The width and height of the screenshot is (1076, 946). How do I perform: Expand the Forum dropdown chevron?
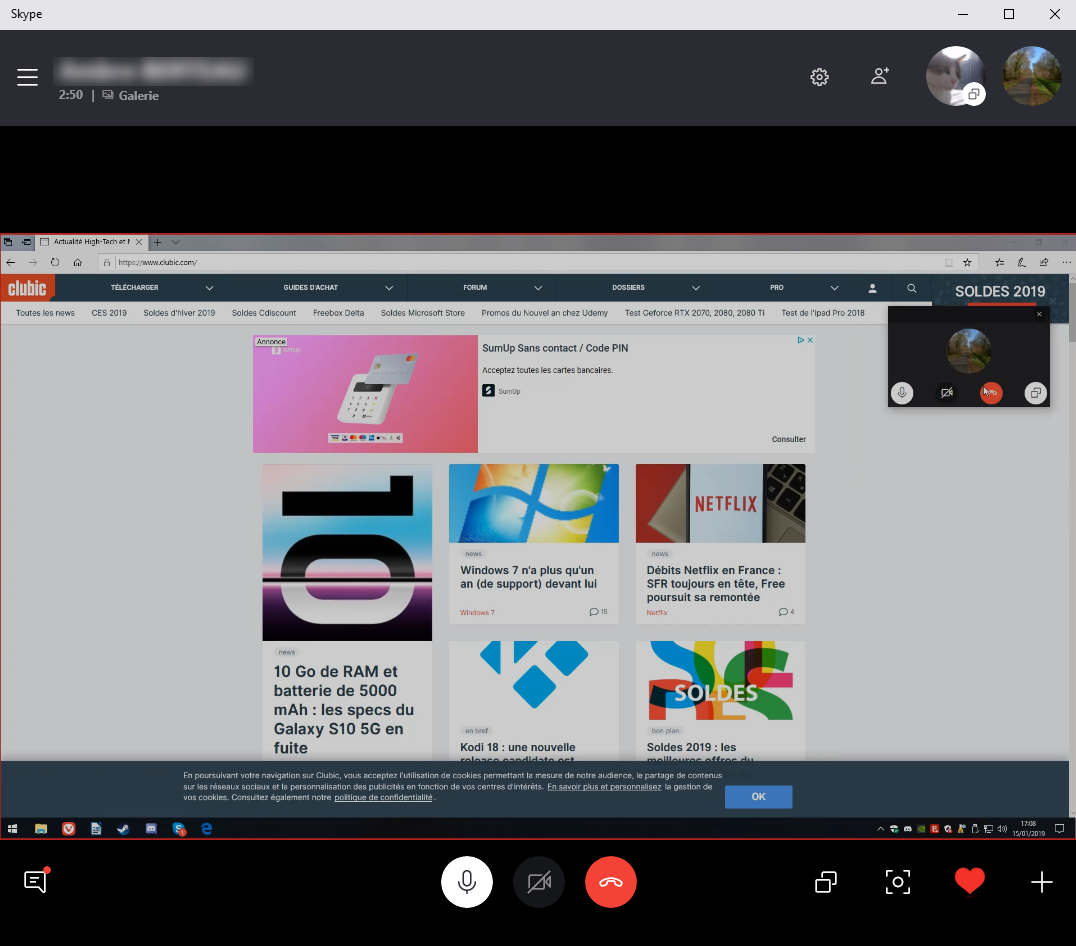(x=538, y=288)
